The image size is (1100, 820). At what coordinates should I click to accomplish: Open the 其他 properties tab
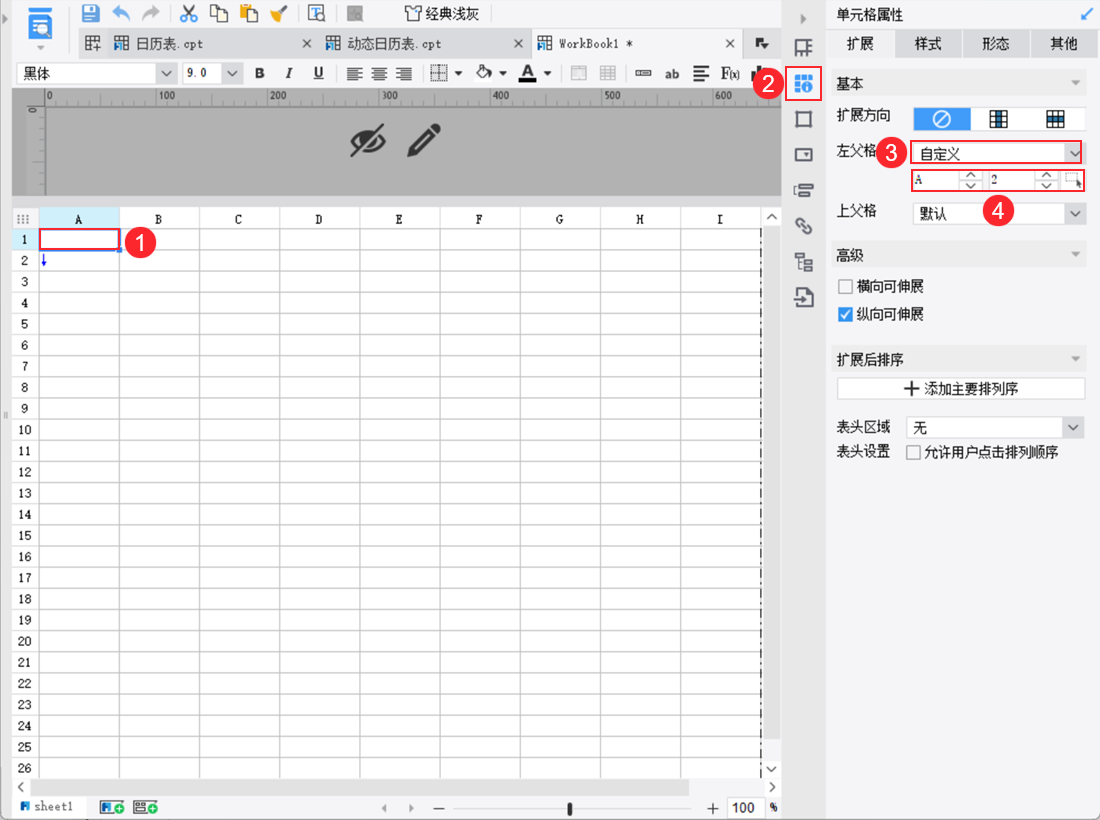pos(1064,43)
